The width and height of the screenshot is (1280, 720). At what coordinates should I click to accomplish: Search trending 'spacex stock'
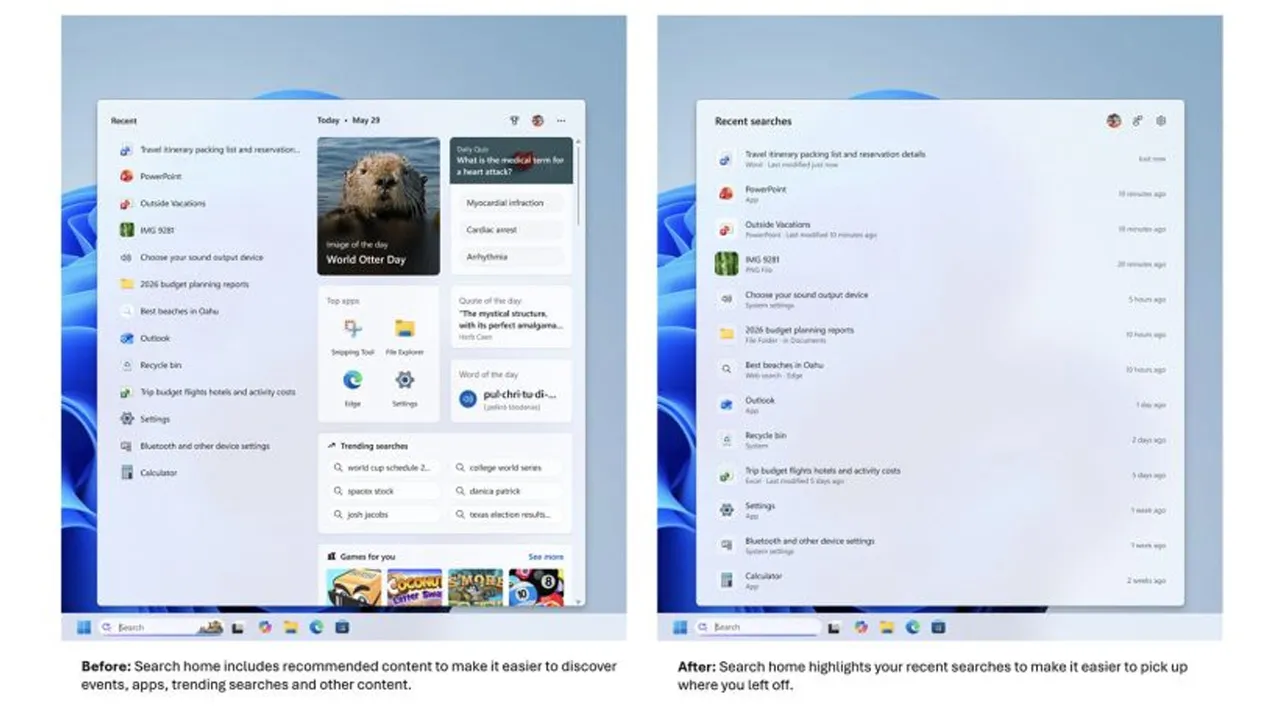384,491
